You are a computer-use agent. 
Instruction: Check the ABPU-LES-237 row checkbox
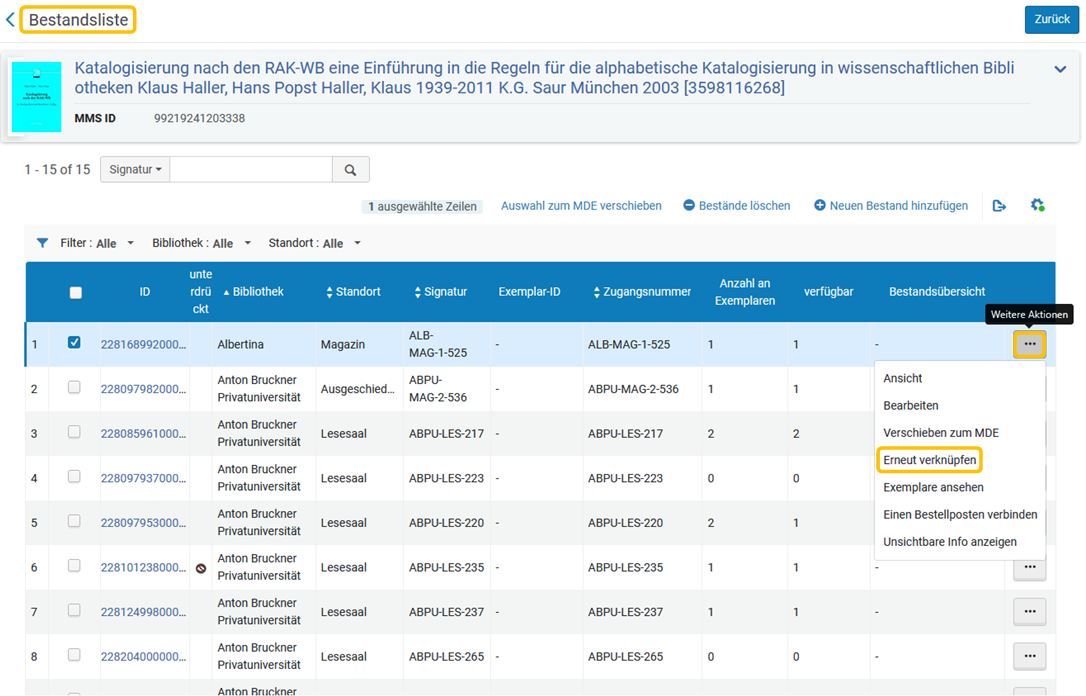74,609
